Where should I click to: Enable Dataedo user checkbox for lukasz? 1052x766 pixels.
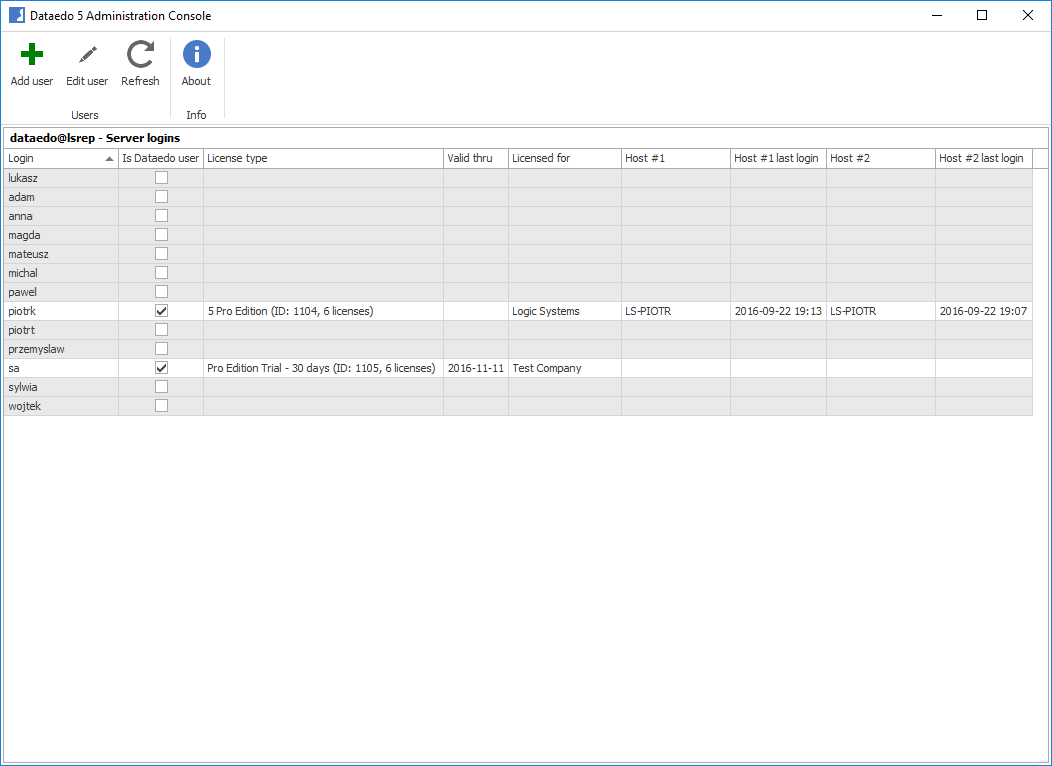click(161, 178)
